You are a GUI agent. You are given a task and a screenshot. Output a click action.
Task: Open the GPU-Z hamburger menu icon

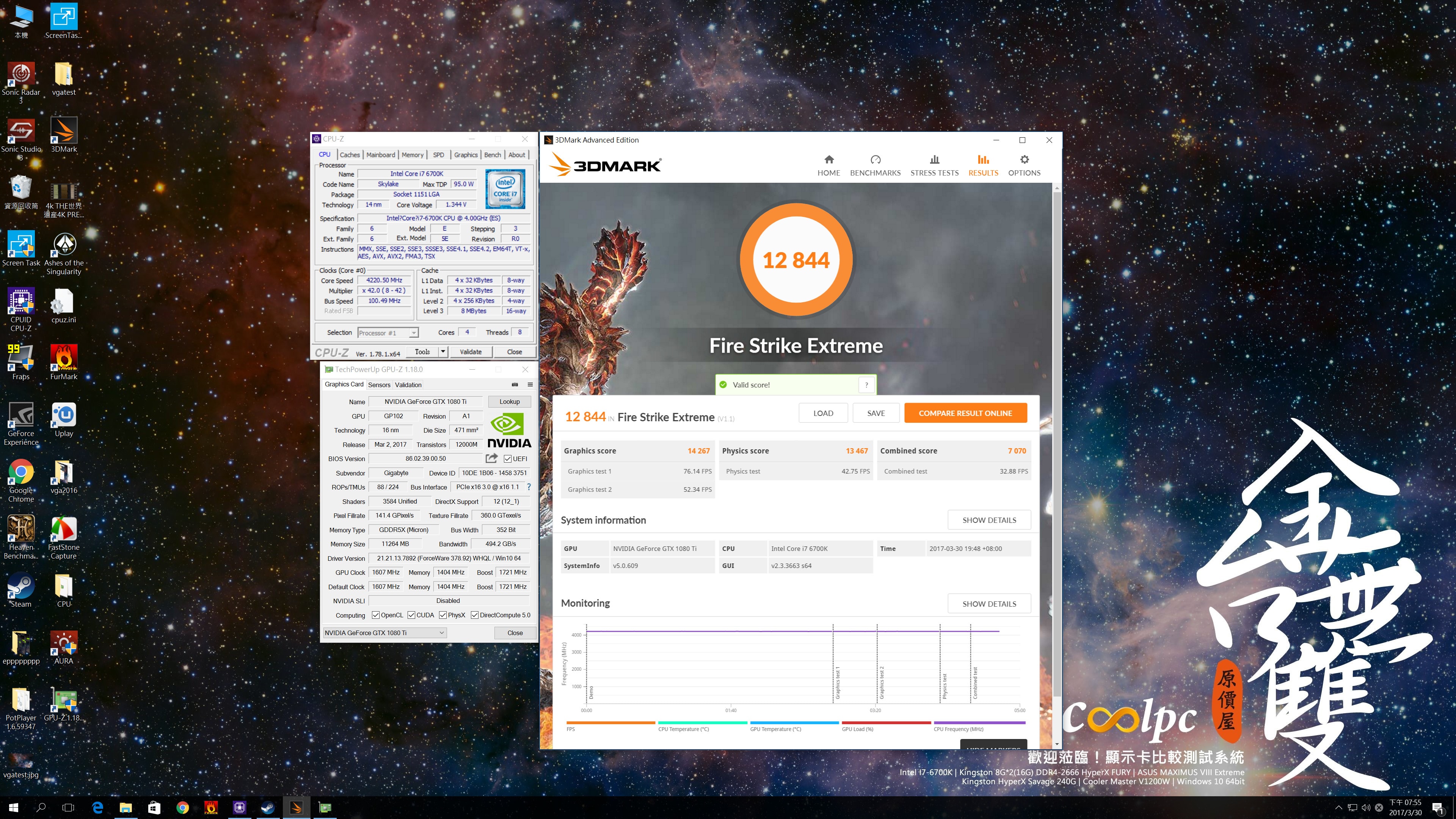[530, 384]
